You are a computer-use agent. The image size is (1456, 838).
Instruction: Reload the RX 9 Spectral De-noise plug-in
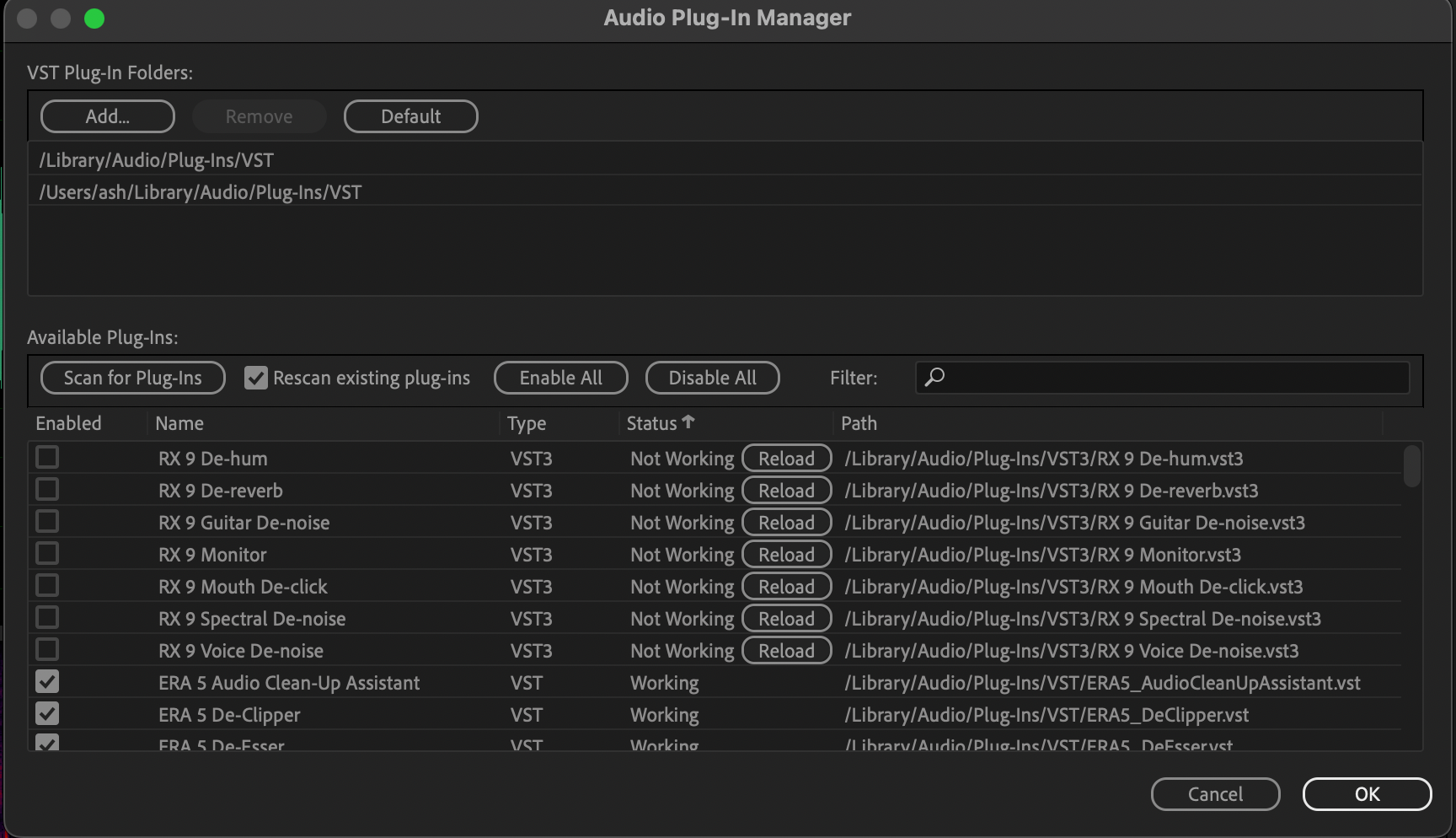787,619
